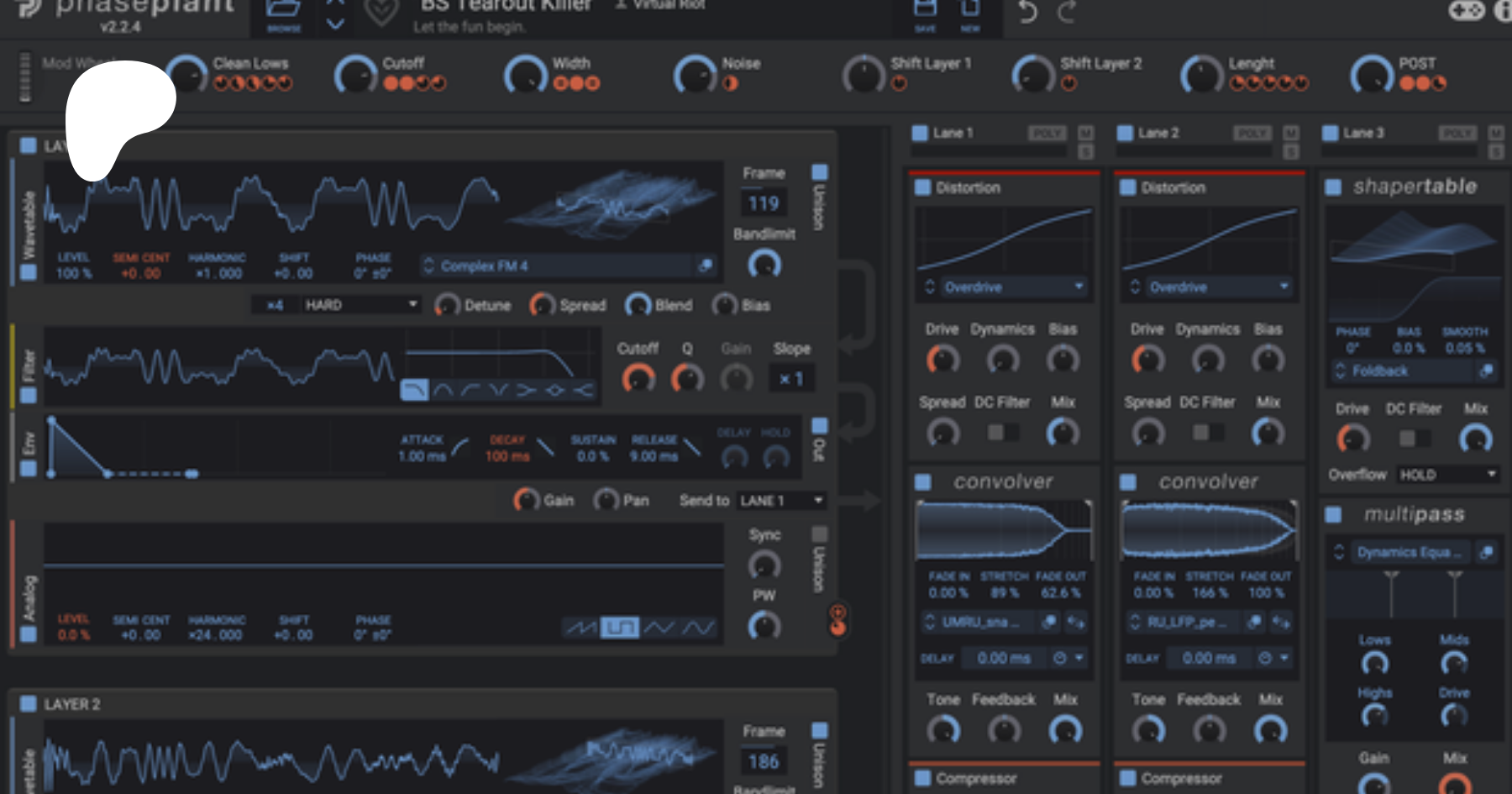Screen dimensions: 1512x794
Task: Click the Save preset icon
Action: (x=925, y=12)
